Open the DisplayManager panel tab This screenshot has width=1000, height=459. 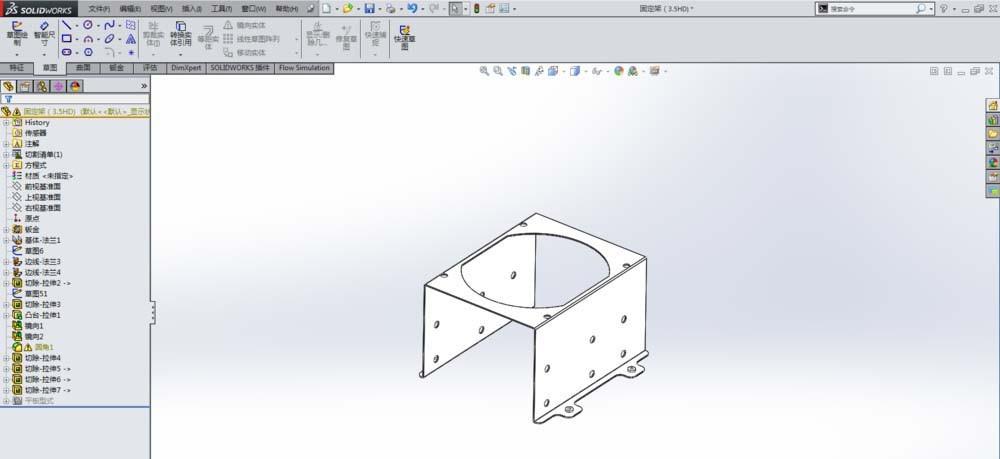click(x=75, y=86)
